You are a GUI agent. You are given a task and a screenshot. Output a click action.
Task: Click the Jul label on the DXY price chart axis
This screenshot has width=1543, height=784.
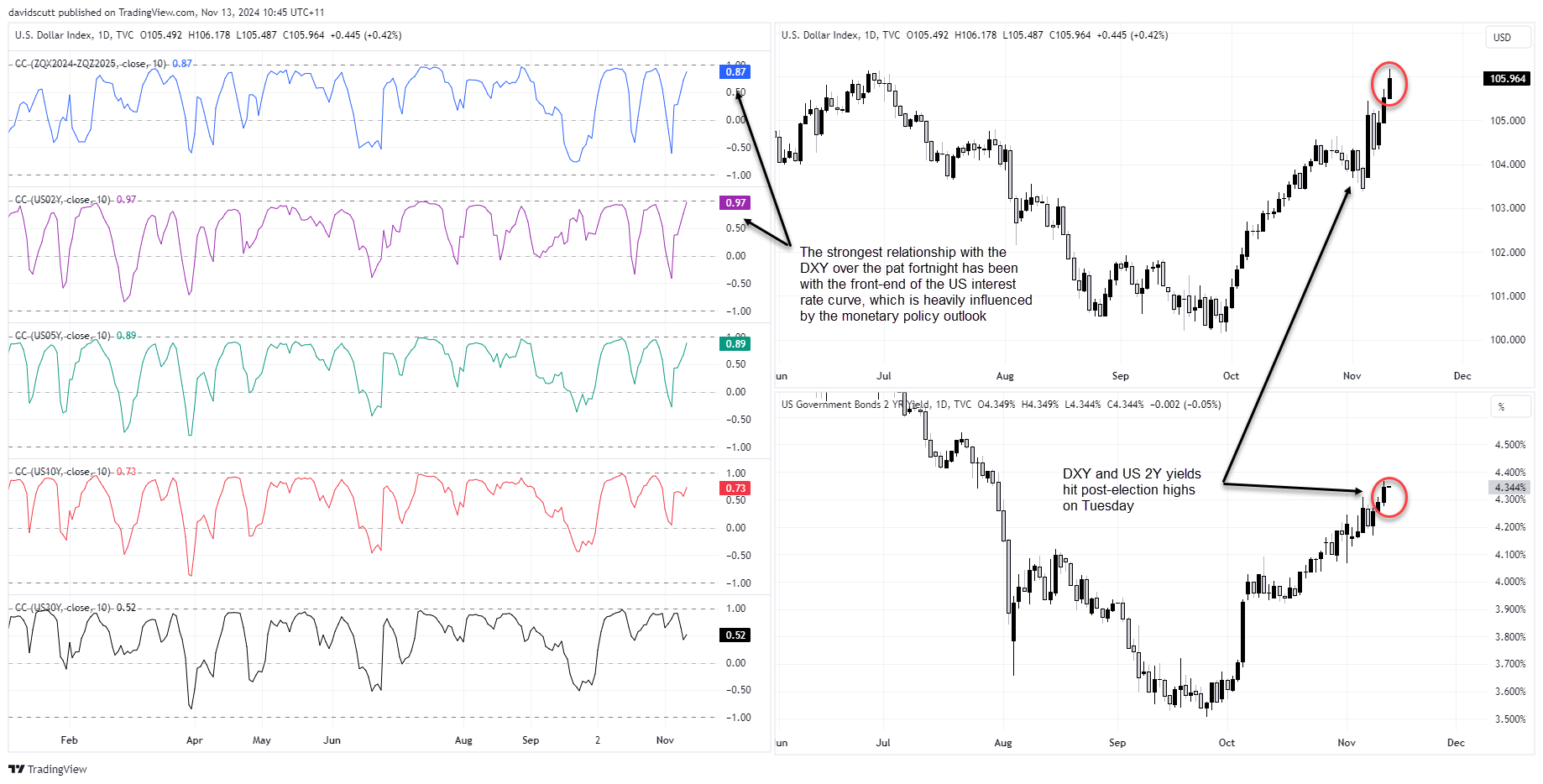[x=884, y=376]
